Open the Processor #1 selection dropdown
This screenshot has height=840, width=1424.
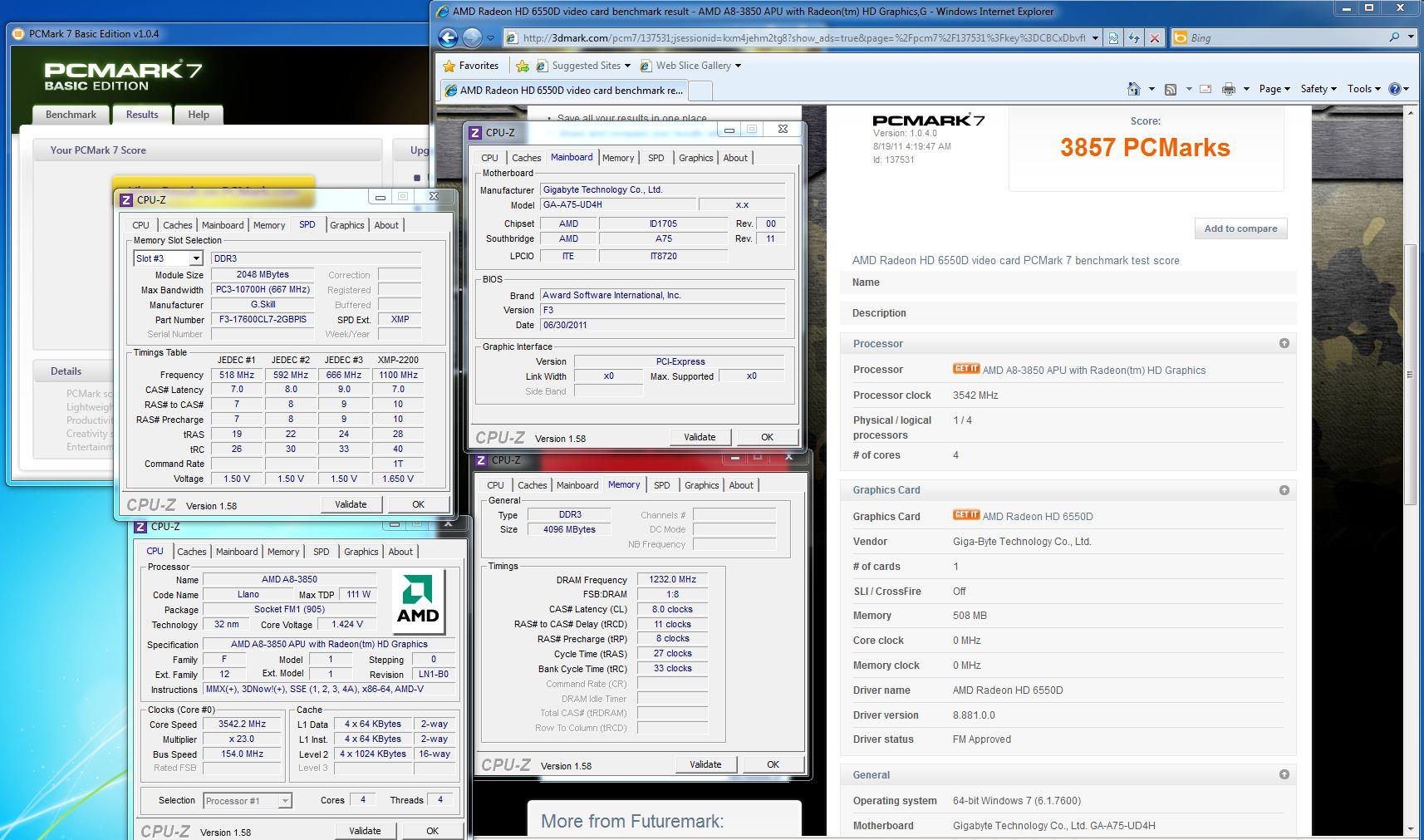285,801
